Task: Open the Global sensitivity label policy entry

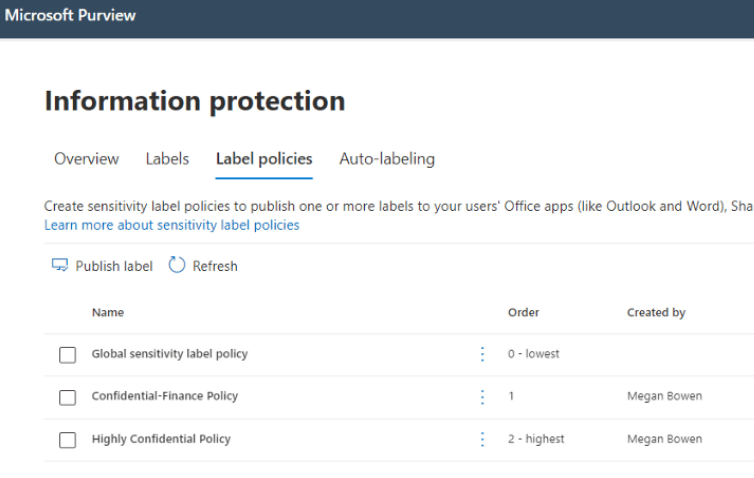Action: point(169,354)
